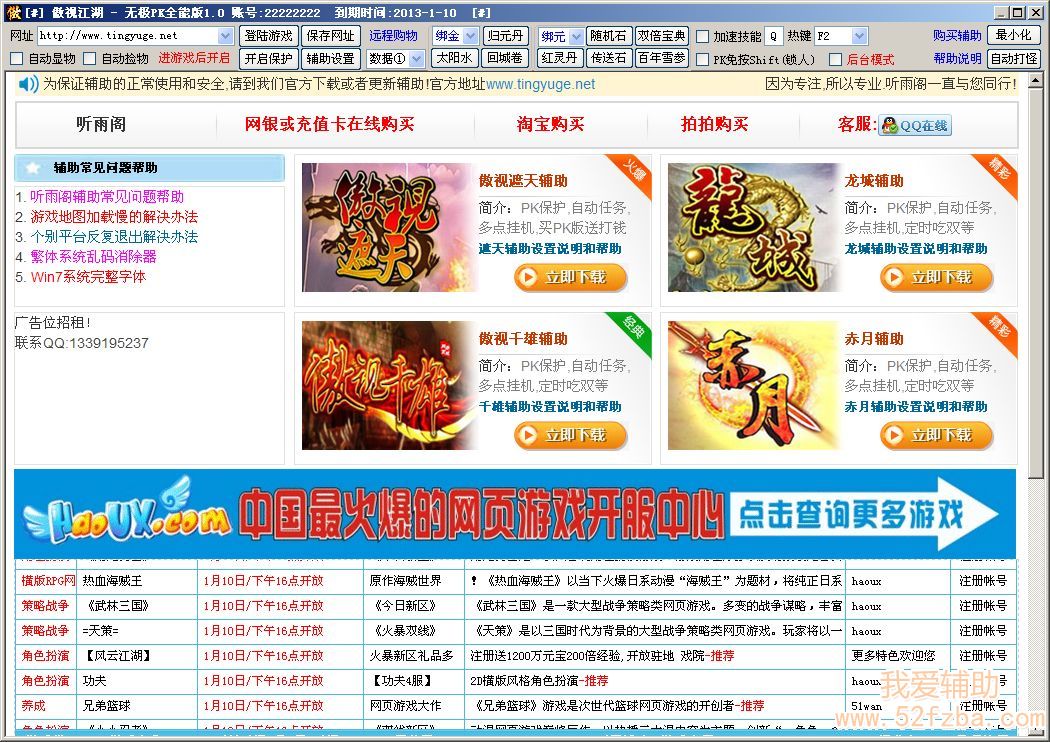Open the 远程购物 link
The width and height of the screenshot is (1050, 742).
(393, 35)
